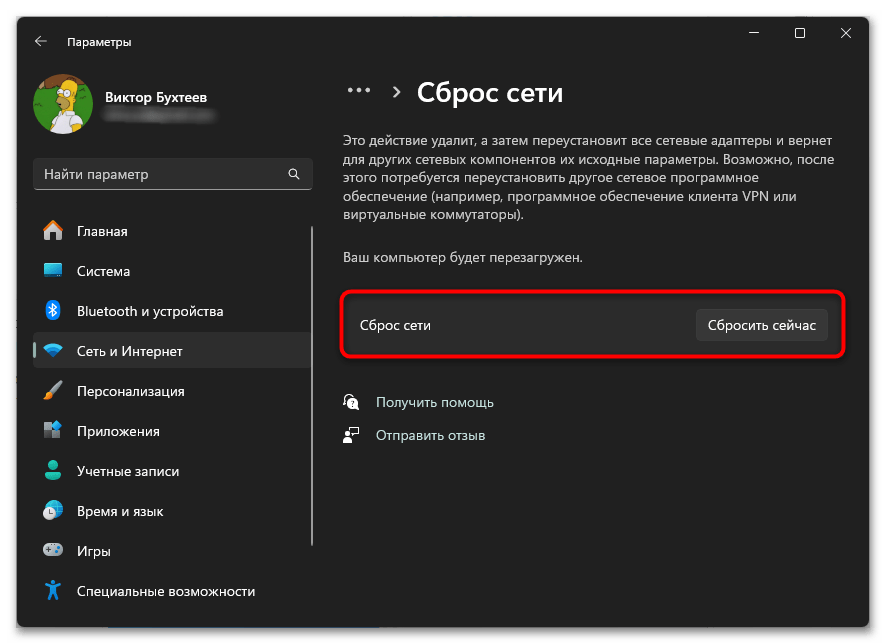Select Bluetooth и устройства category
The width and height of the screenshot is (886, 644).
[150, 311]
